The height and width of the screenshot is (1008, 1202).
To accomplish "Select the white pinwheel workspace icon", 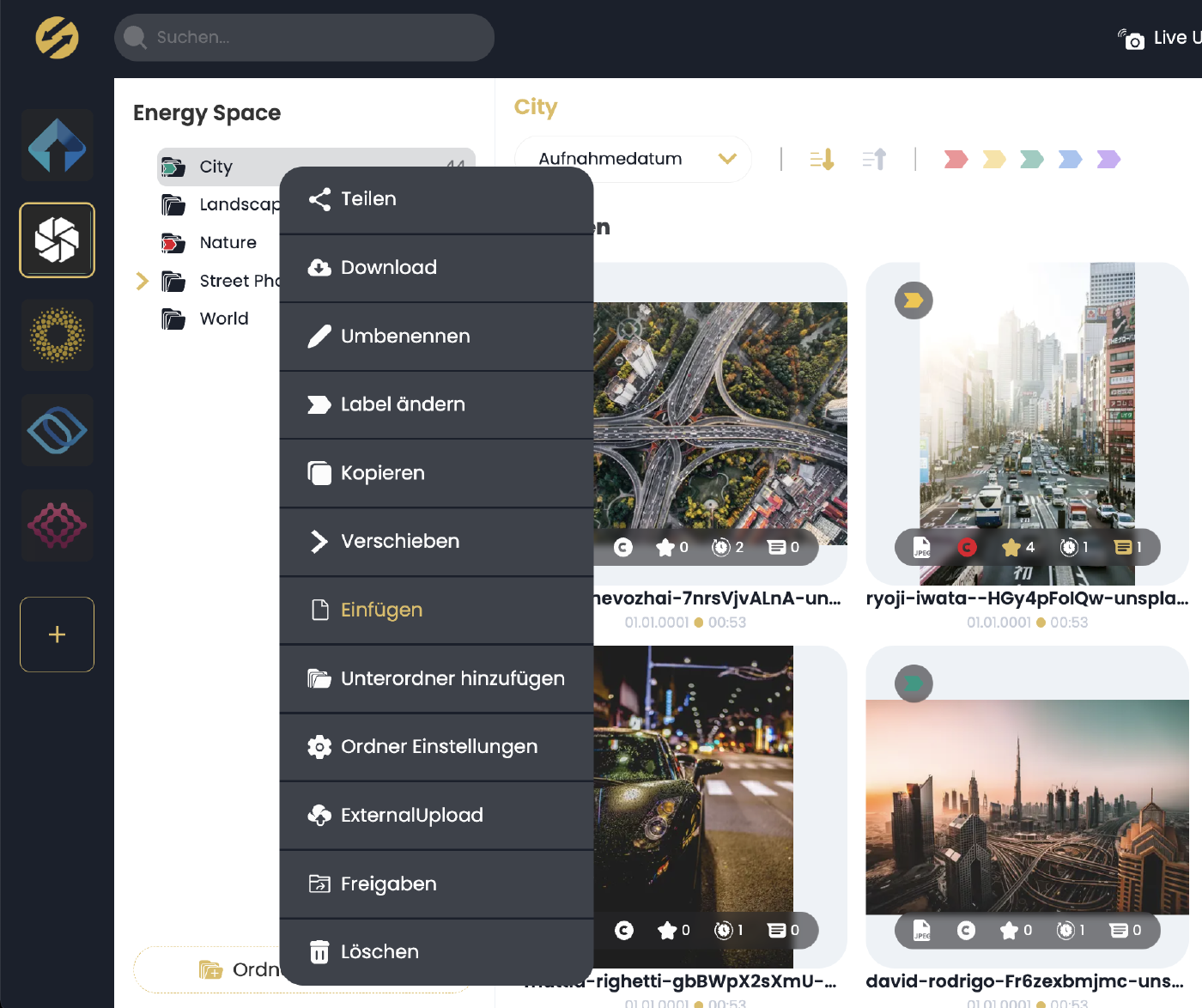I will point(58,240).
